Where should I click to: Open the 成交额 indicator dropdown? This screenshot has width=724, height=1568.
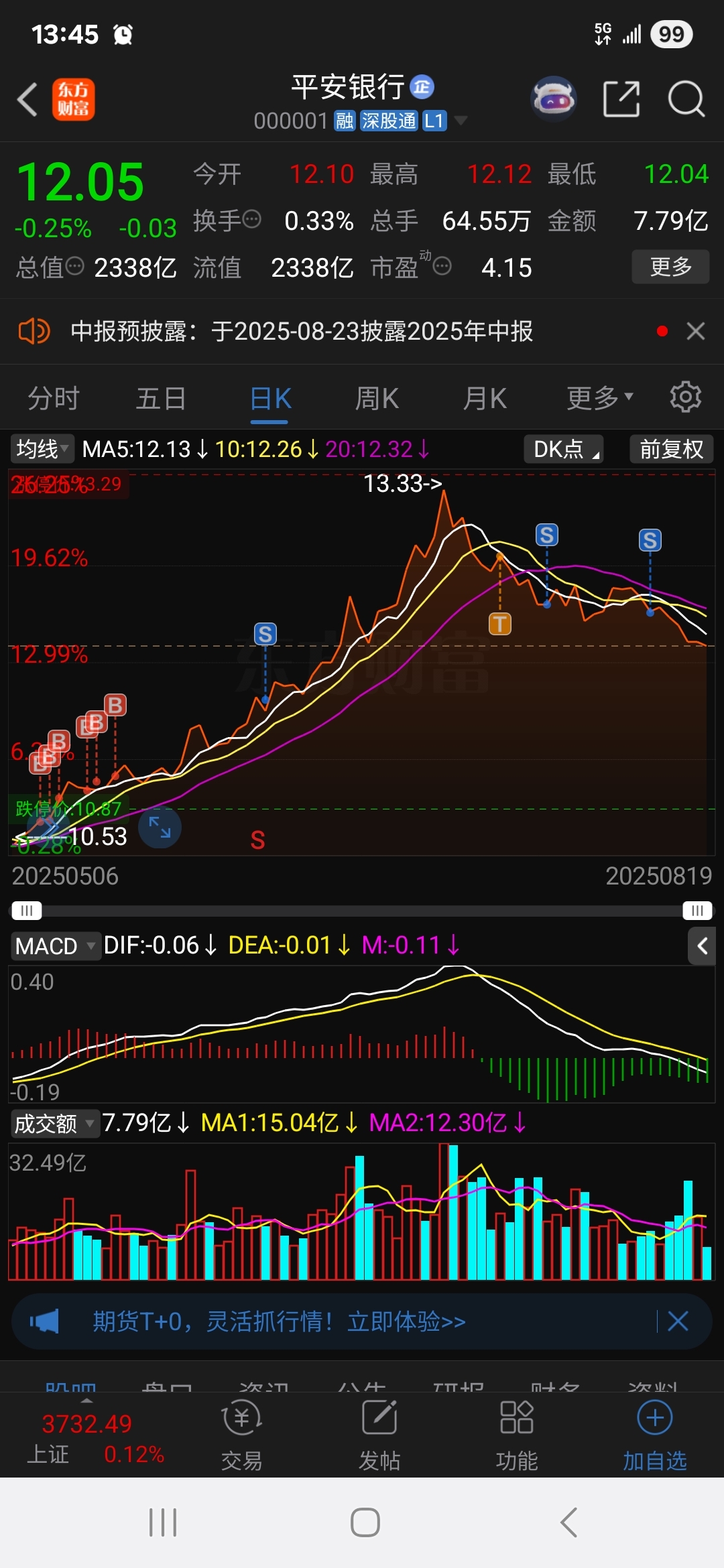point(55,1123)
